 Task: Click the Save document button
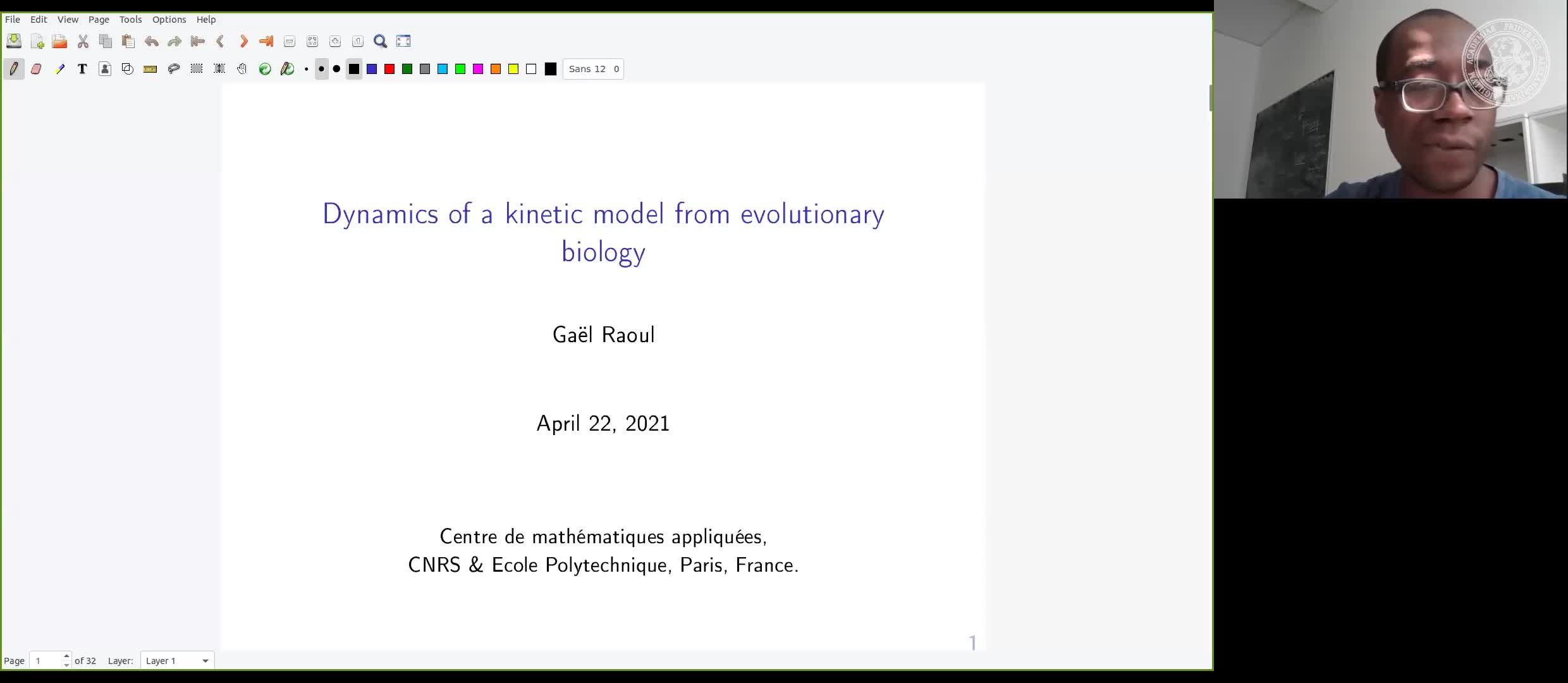point(13,40)
